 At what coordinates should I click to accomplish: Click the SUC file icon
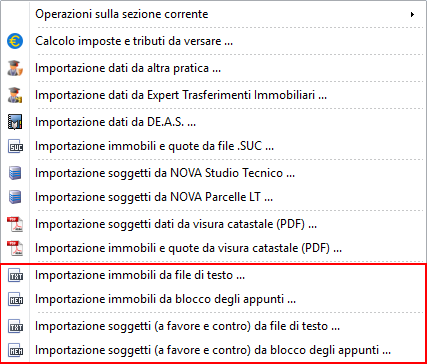click(15, 146)
